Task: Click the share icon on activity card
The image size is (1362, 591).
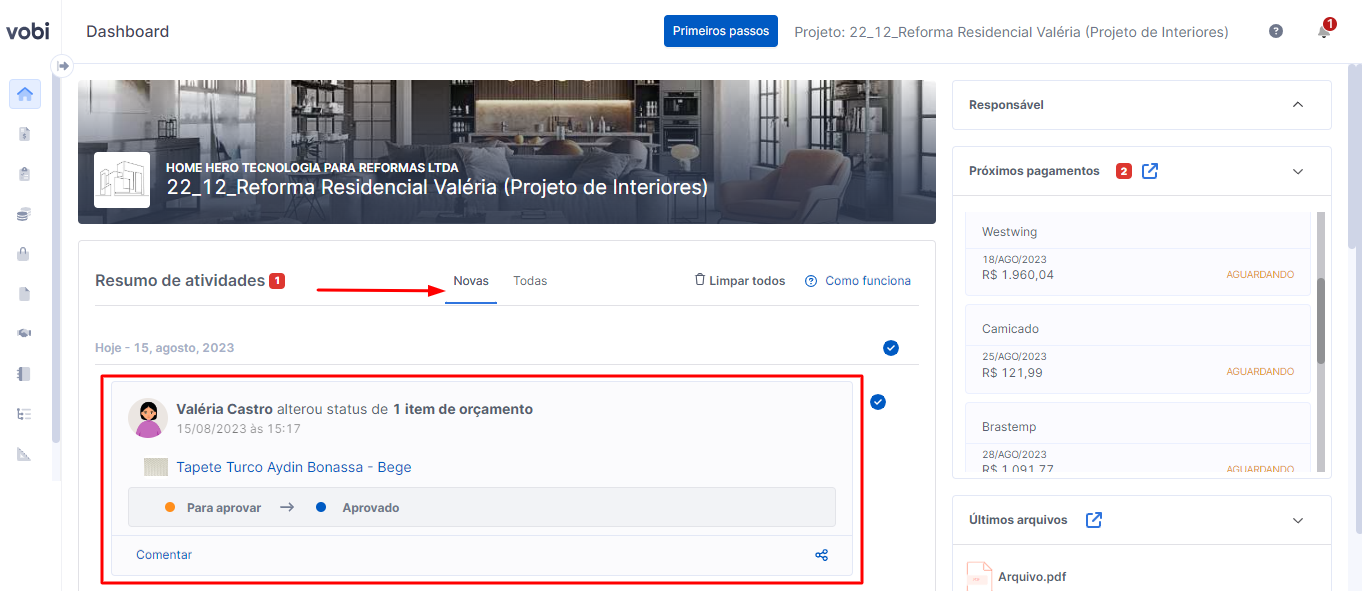Action: pos(822,555)
